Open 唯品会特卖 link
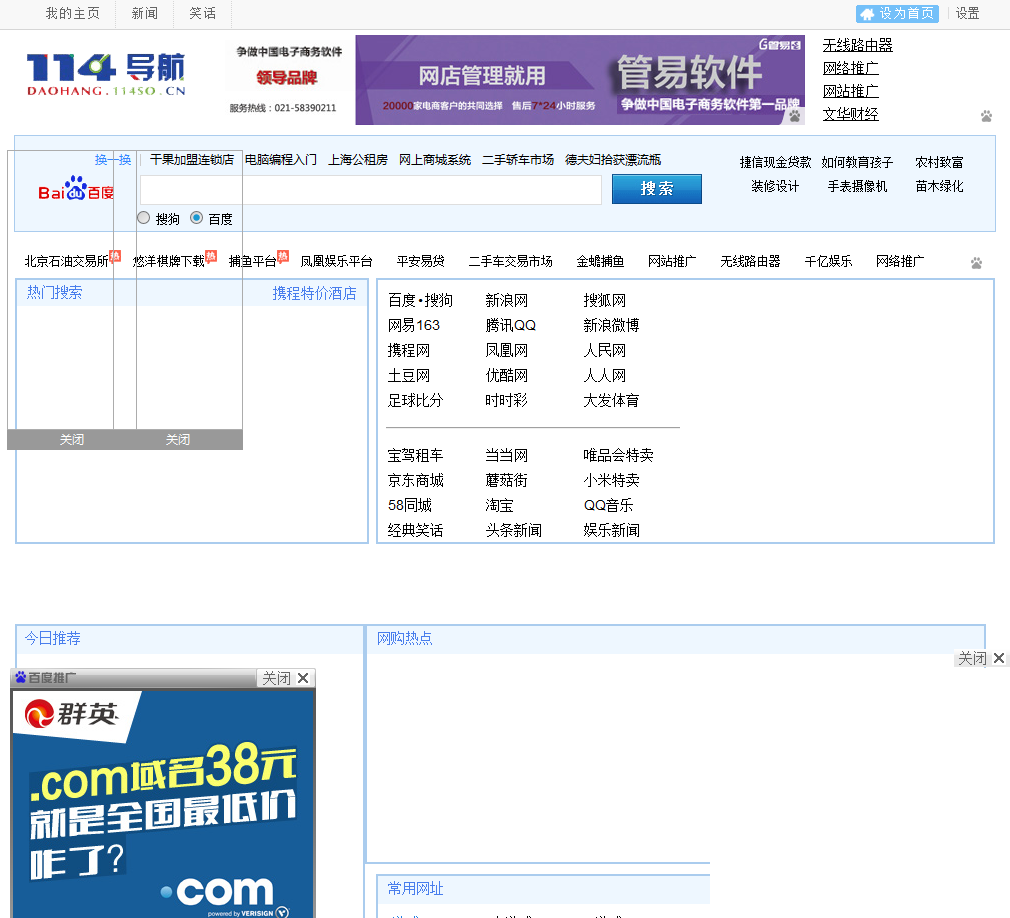 618,455
